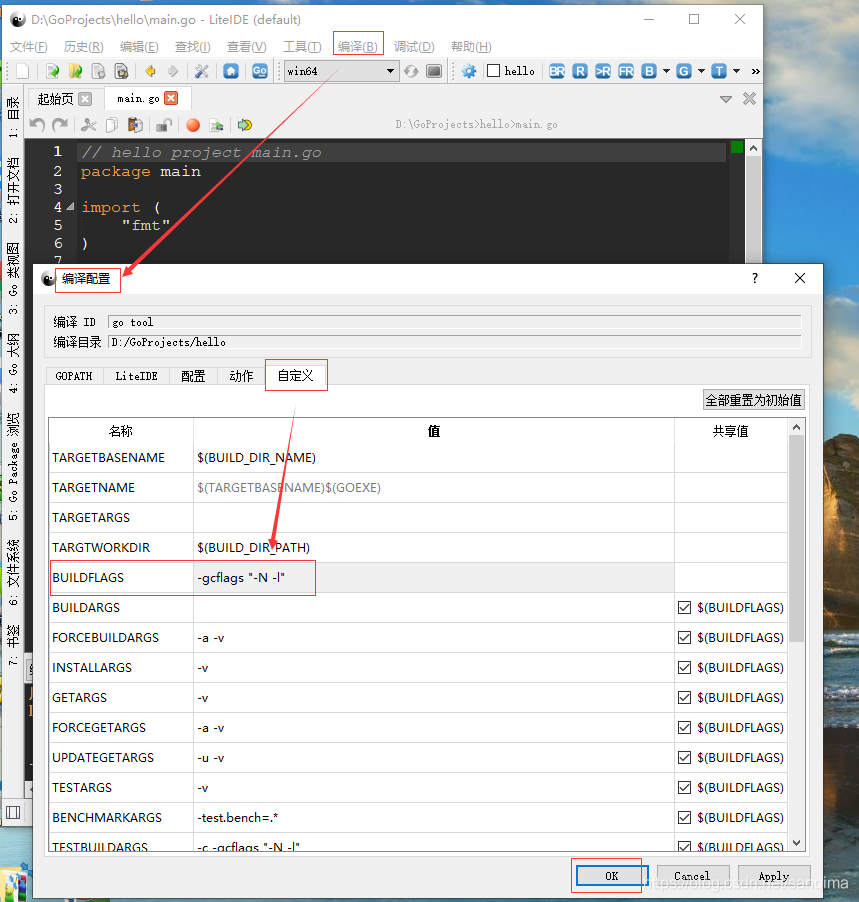Click the dialog help question mark
Image resolution: width=859 pixels, height=902 pixels.
coord(755,278)
